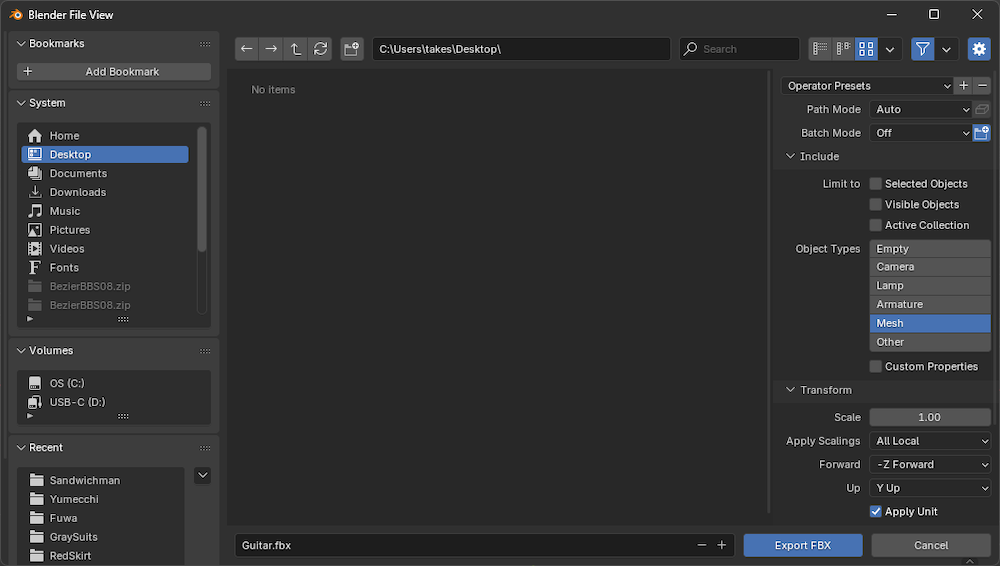
Task: Enable the Selected Objects checkbox
Action: pyautogui.click(x=876, y=184)
